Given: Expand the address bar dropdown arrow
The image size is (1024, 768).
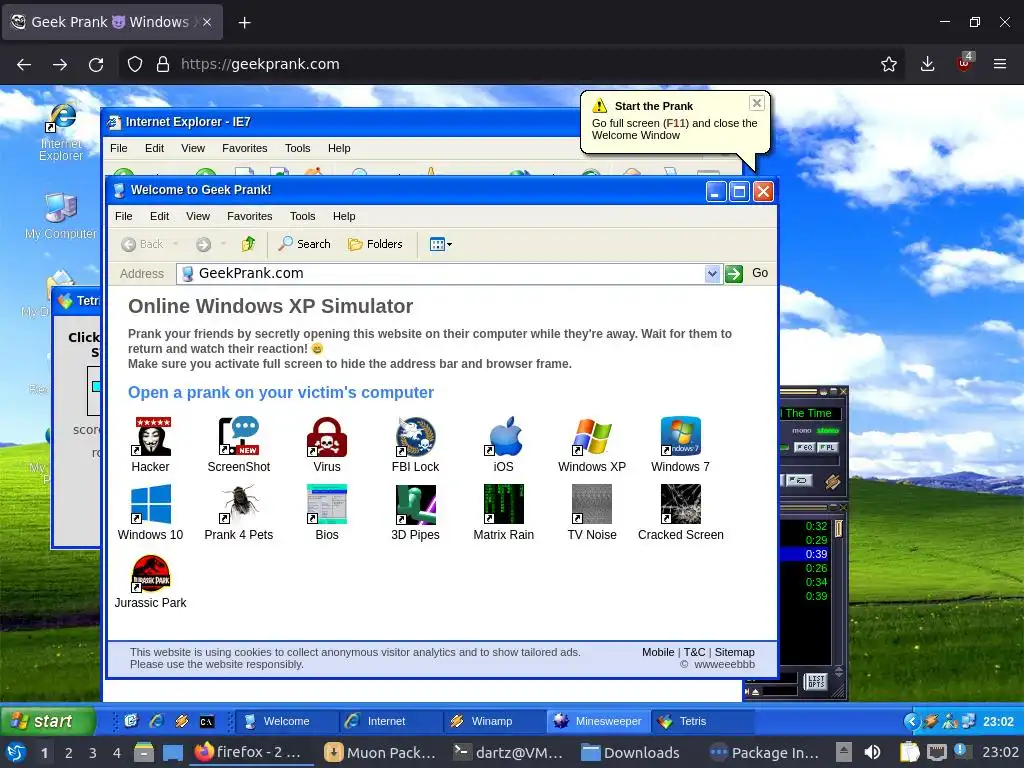Looking at the screenshot, I should click(x=712, y=274).
